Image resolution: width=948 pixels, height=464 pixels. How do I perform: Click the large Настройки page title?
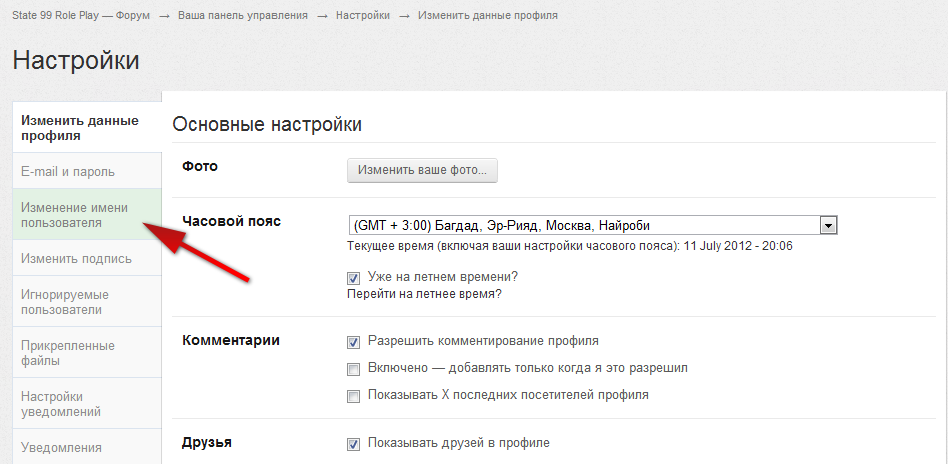coord(76,60)
